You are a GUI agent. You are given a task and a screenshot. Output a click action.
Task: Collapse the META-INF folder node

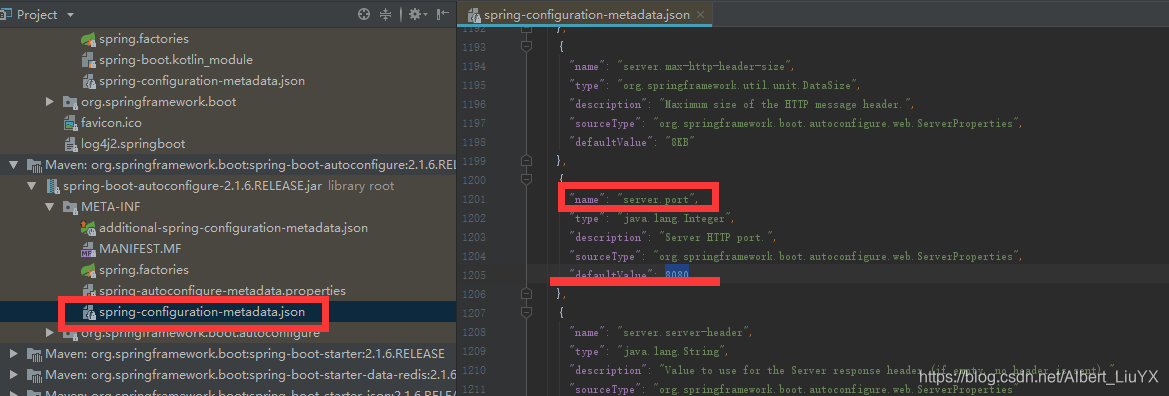pyautogui.click(x=50, y=207)
